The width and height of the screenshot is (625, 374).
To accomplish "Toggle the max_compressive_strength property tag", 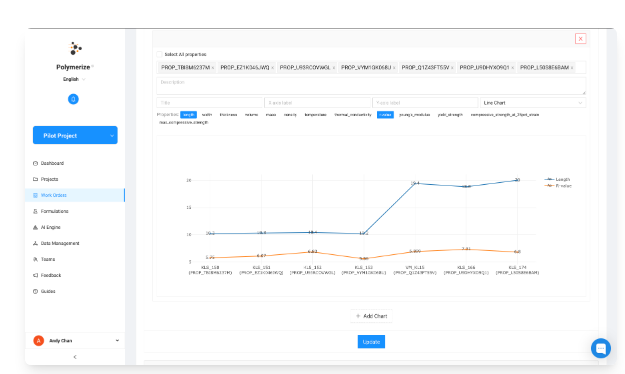I will click(x=184, y=122).
